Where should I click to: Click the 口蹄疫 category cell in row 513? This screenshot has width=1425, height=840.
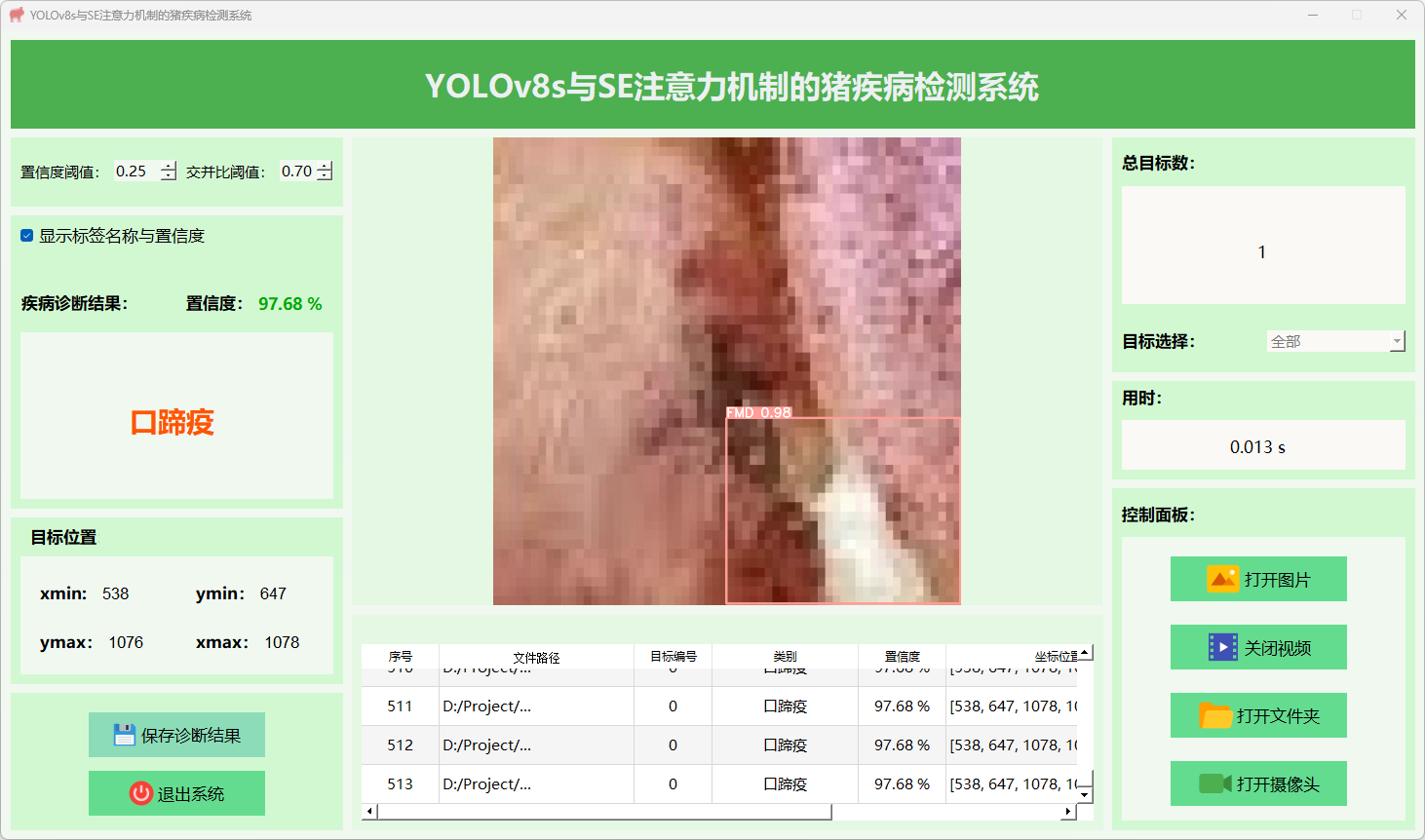[786, 784]
